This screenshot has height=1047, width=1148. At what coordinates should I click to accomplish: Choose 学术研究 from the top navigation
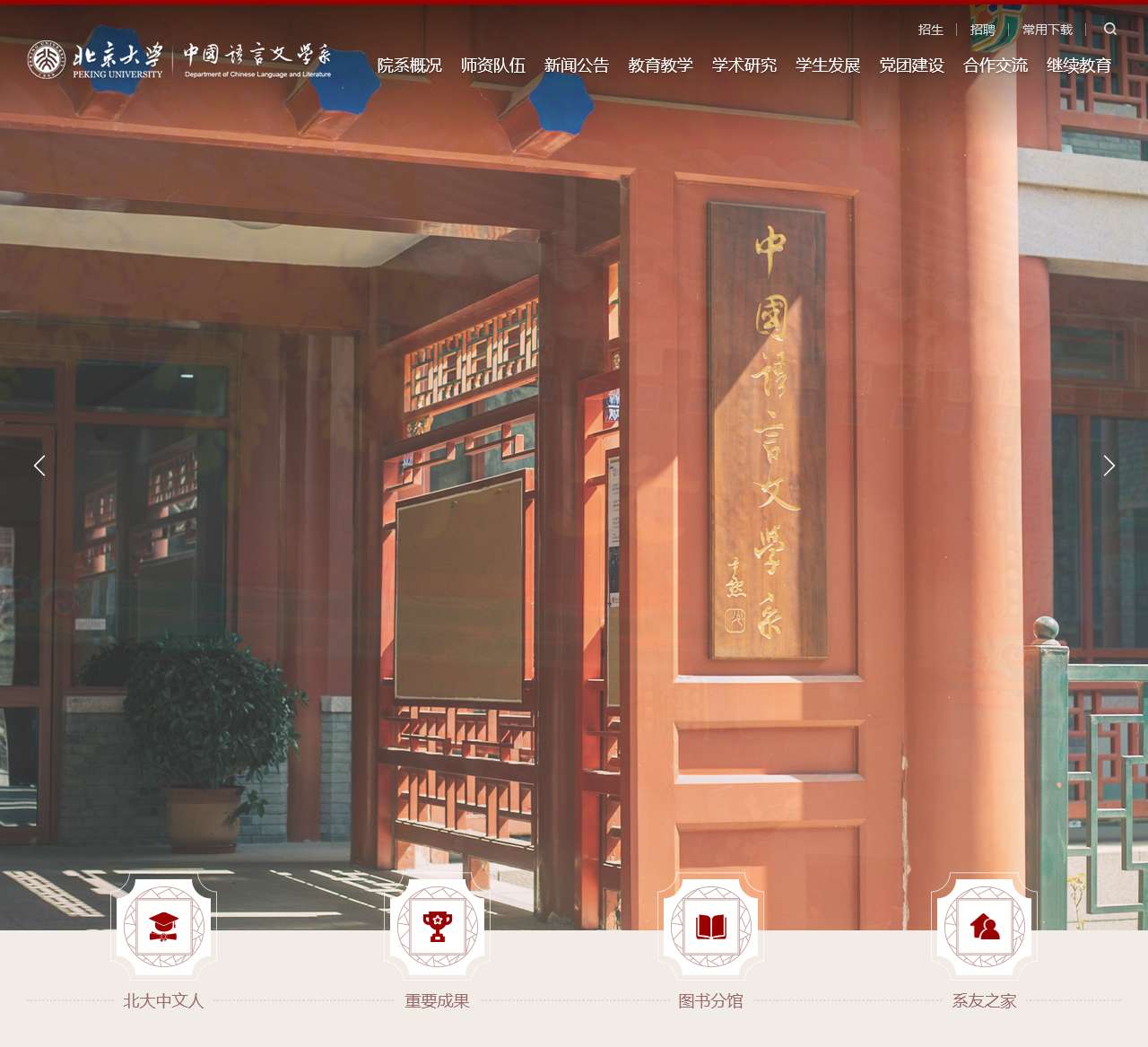point(744,65)
